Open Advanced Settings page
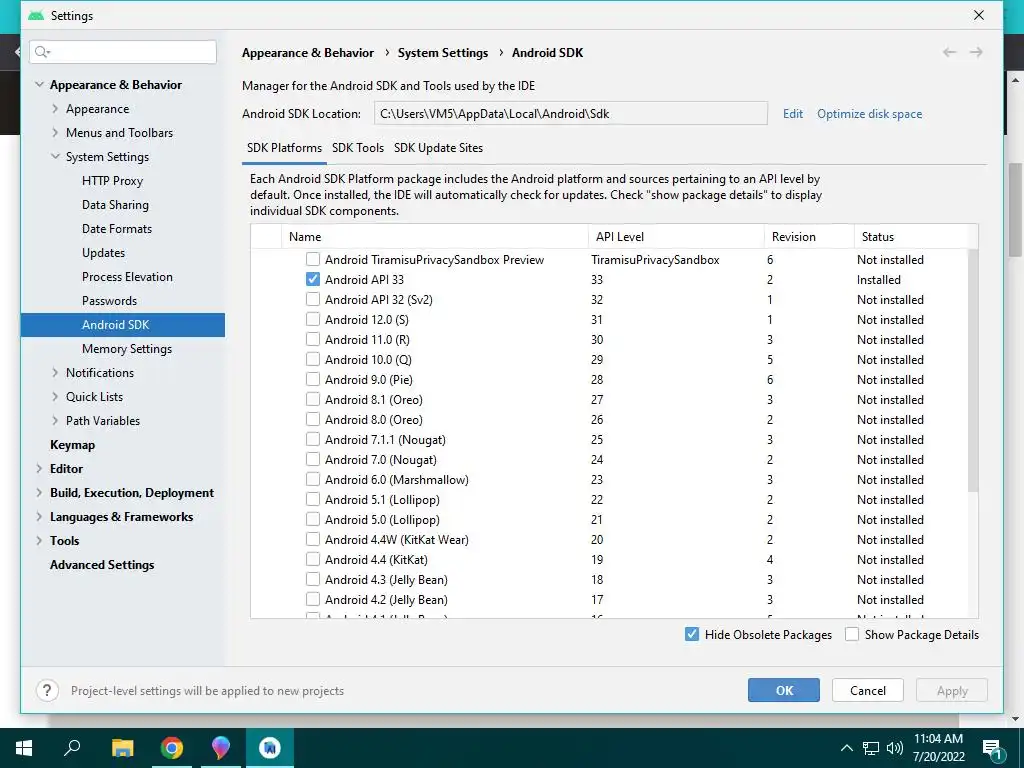This screenshot has height=768, width=1024. 102,565
